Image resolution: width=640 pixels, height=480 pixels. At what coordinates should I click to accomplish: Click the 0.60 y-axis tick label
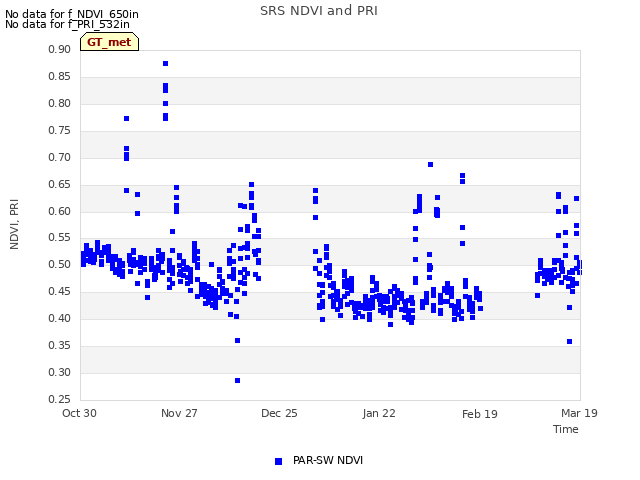coord(59,211)
